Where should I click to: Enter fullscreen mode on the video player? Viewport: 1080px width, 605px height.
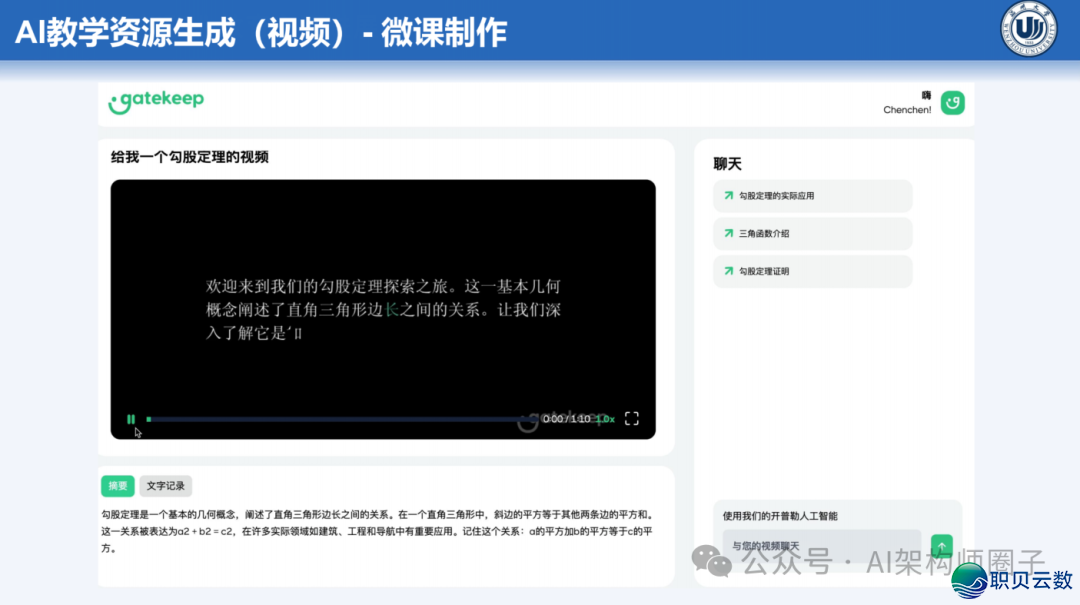coord(631,418)
